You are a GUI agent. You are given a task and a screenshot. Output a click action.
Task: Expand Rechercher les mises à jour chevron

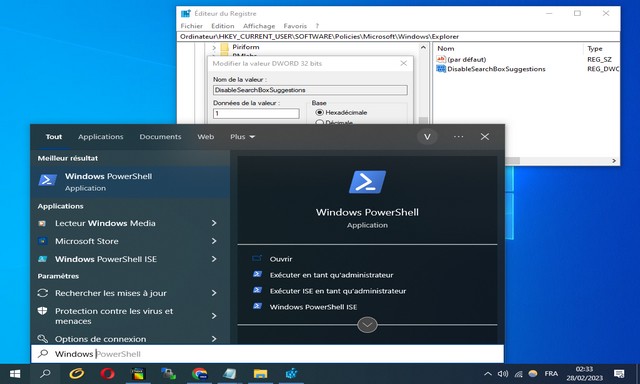pyautogui.click(x=214, y=293)
